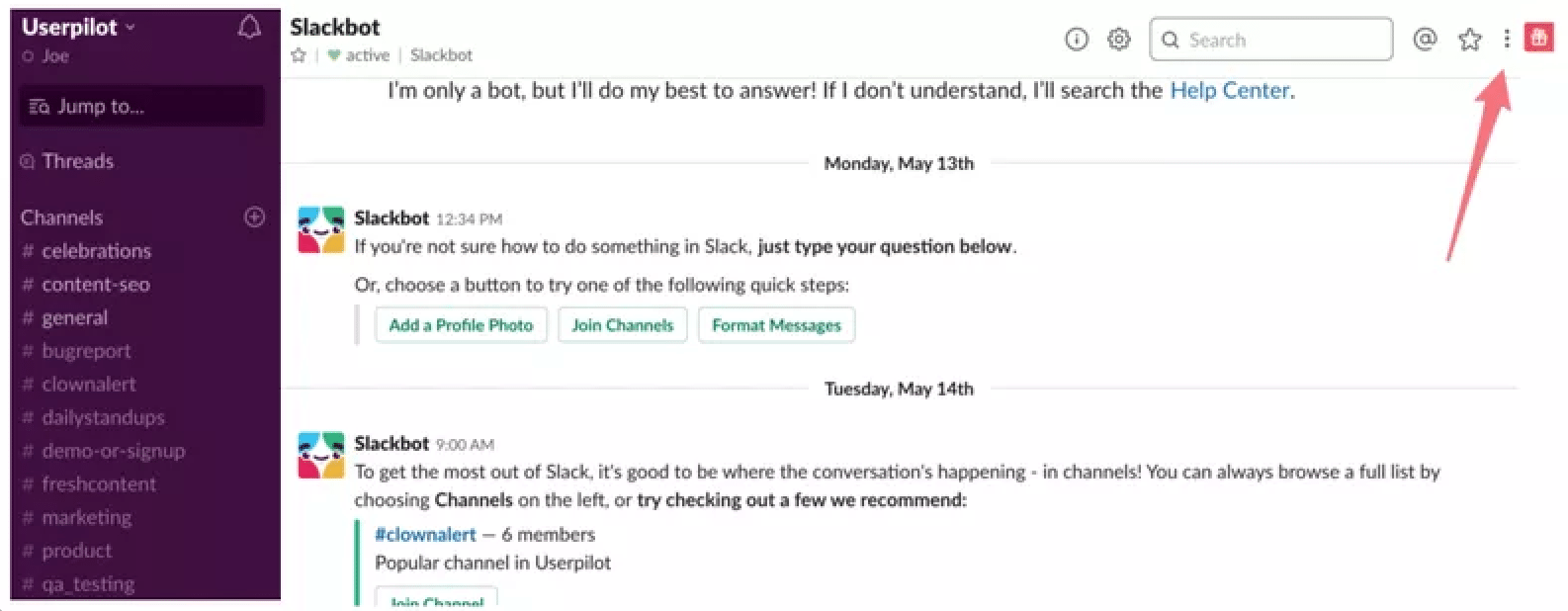
Task: Open the more options vertical dots
Action: pyautogui.click(x=1507, y=40)
